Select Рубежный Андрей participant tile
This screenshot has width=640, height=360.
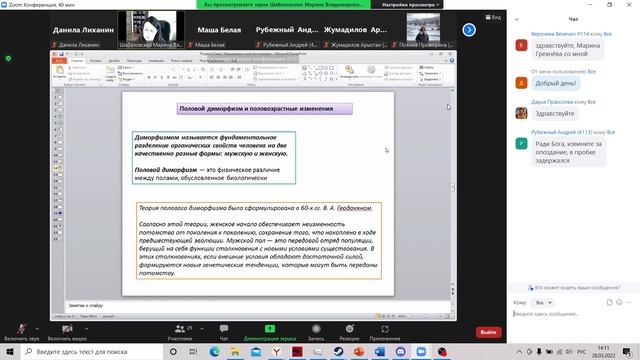pyautogui.click(x=287, y=30)
